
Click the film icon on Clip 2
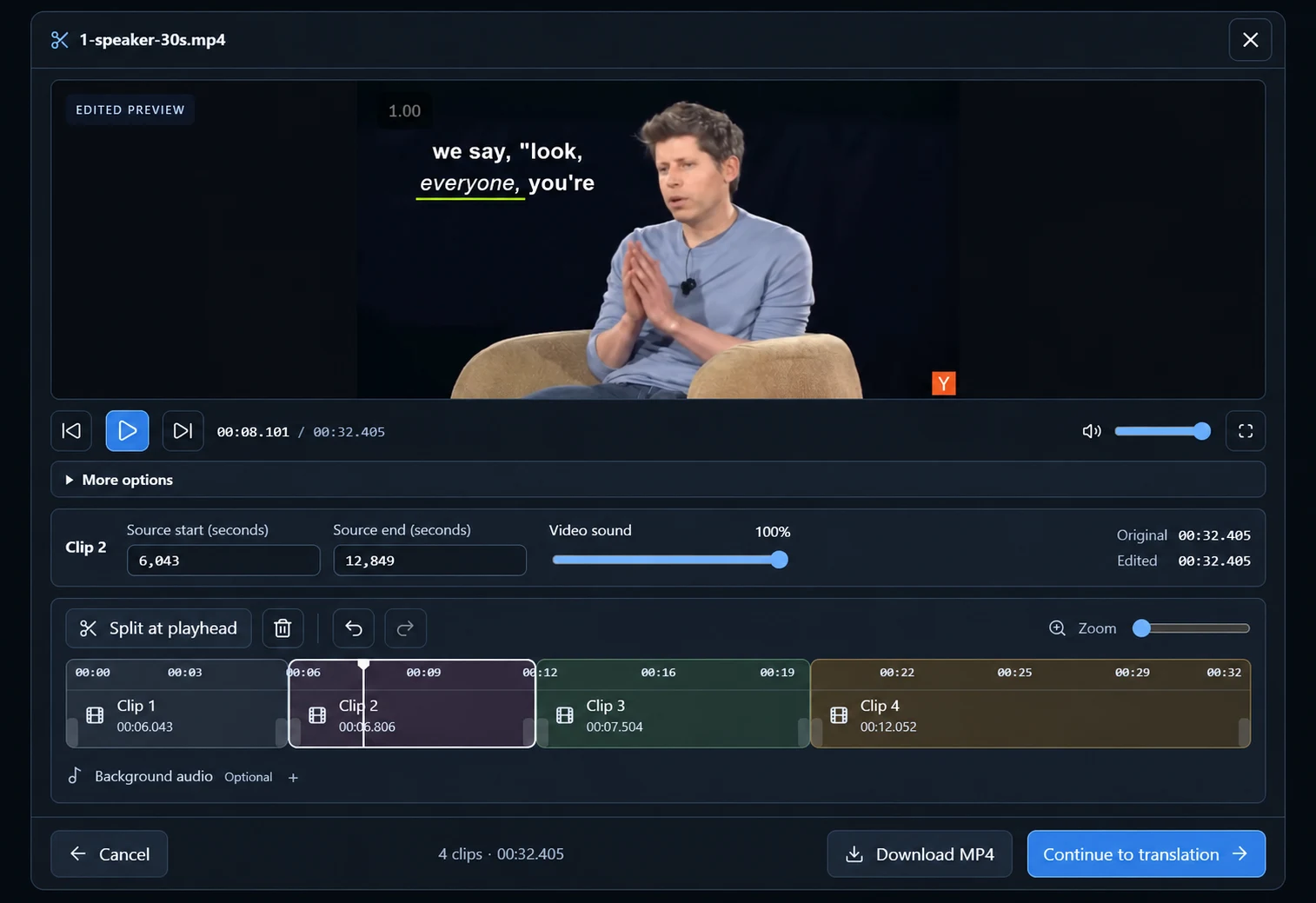click(x=317, y=715)
